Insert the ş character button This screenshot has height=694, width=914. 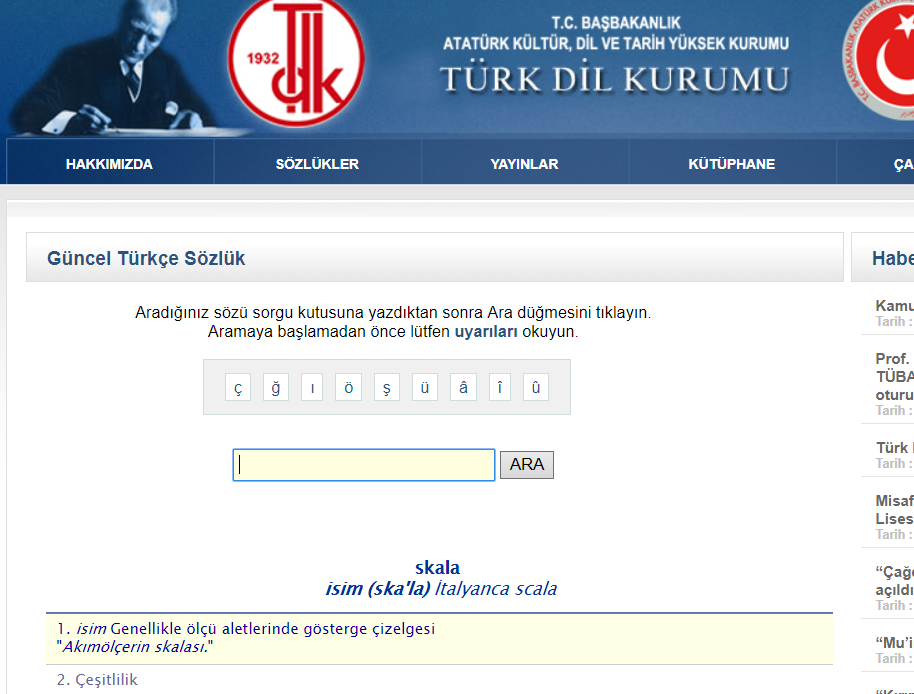coord(386,387)
